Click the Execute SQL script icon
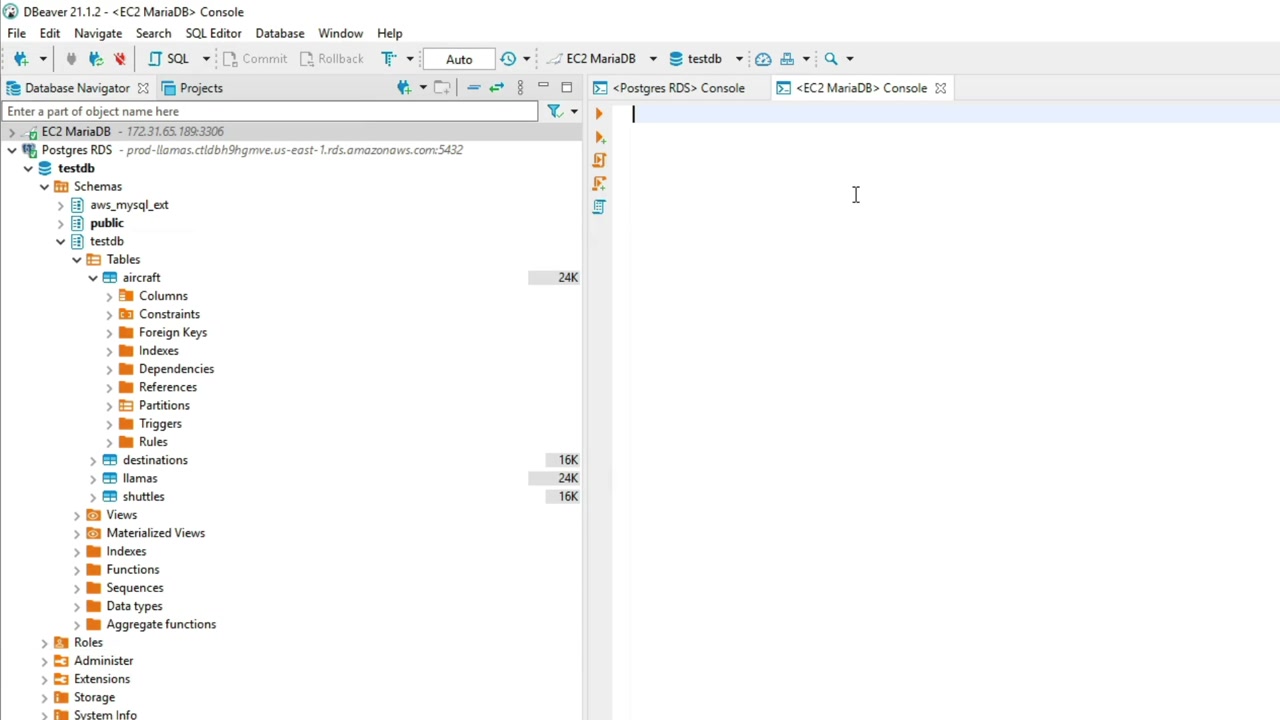The width and height of the screenshot is (1280, 720). tap(599, 160)
